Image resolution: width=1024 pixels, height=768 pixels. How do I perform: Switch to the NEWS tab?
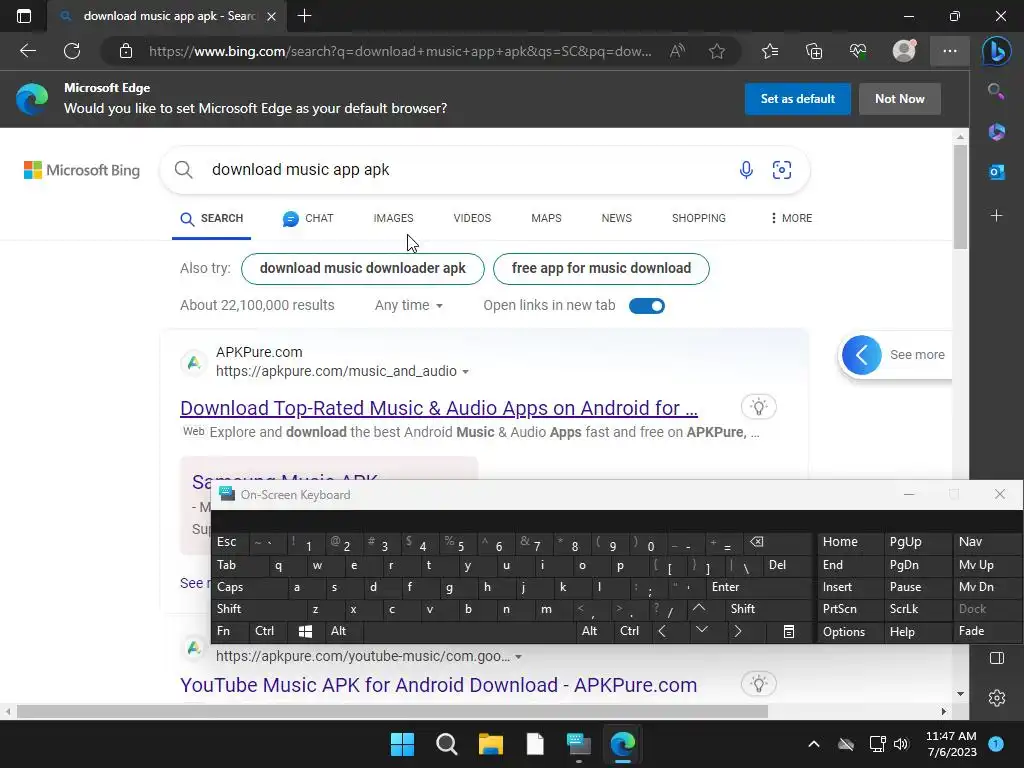click(616, 218)
